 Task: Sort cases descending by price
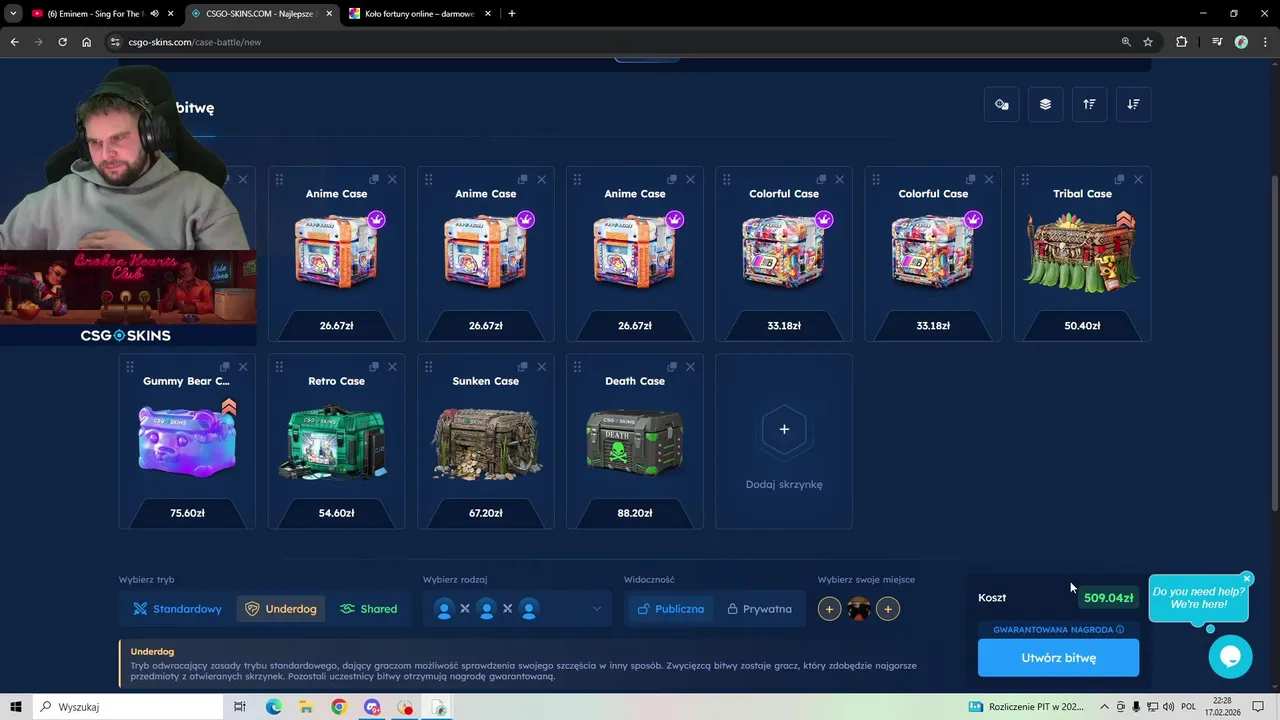(1133, 104)
